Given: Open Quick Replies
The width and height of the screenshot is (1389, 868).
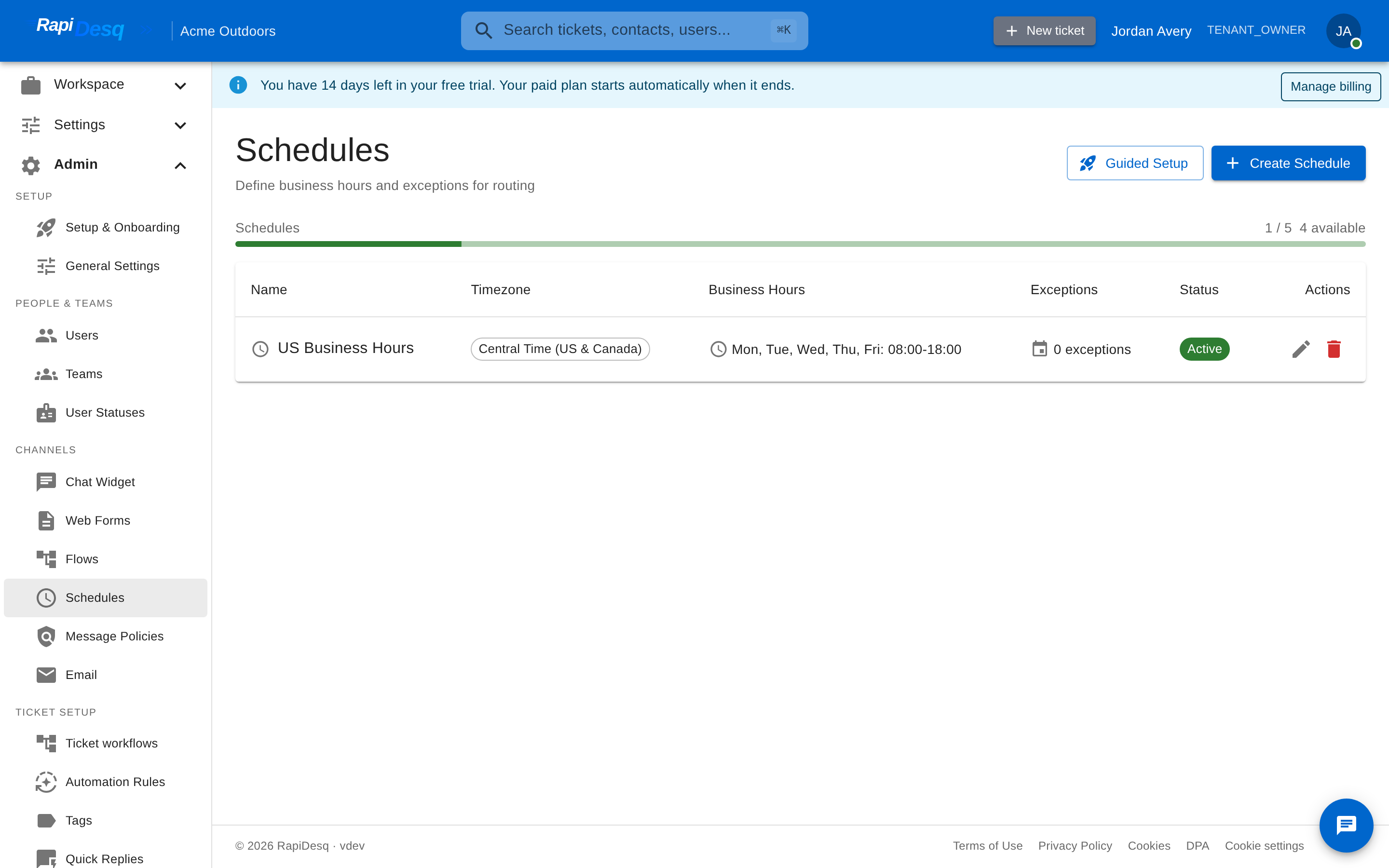Looking at the screenshot, I should point(106,858).
